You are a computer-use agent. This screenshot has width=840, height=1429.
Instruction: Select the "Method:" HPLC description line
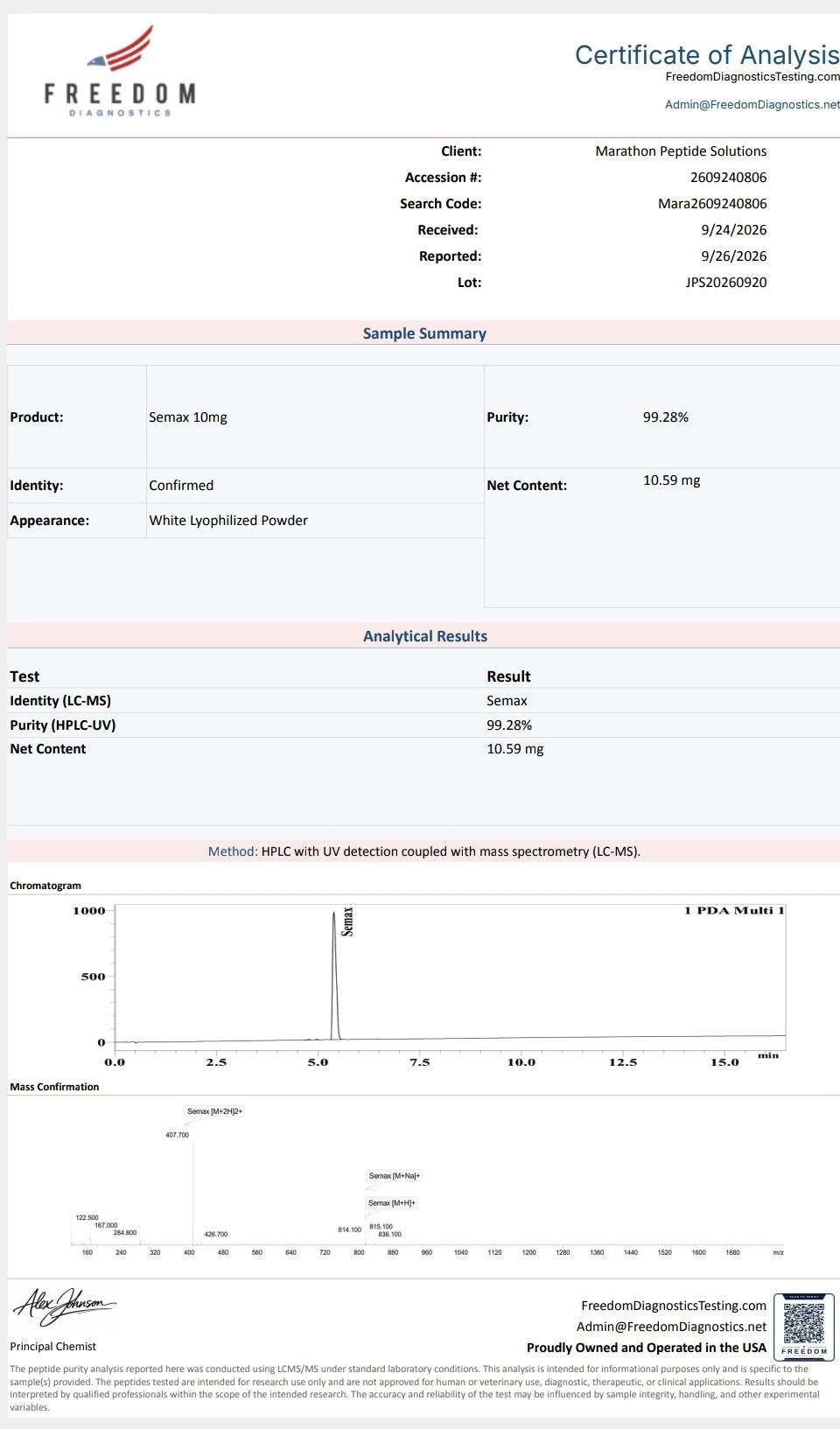tap(424, 851)
